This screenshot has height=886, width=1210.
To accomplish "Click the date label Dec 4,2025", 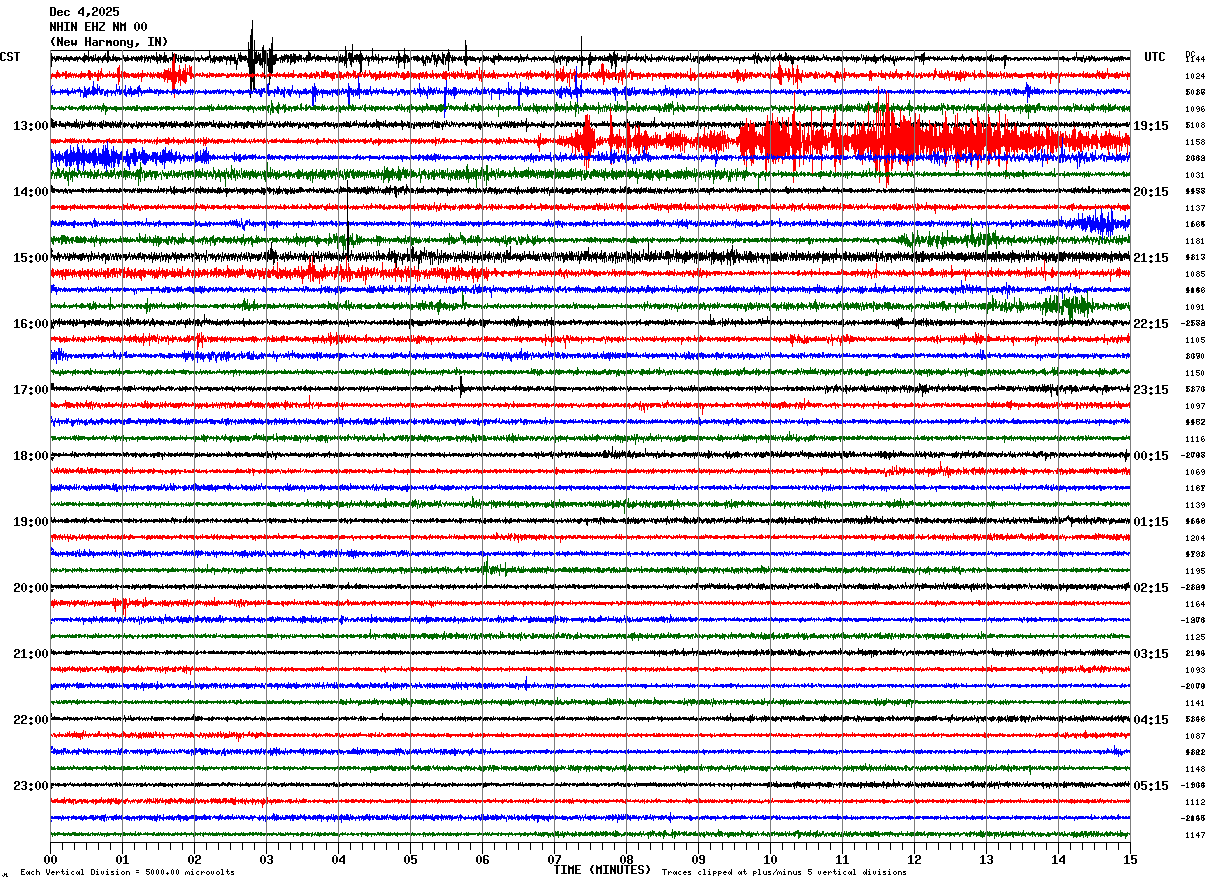I will (x=84, y=12).
